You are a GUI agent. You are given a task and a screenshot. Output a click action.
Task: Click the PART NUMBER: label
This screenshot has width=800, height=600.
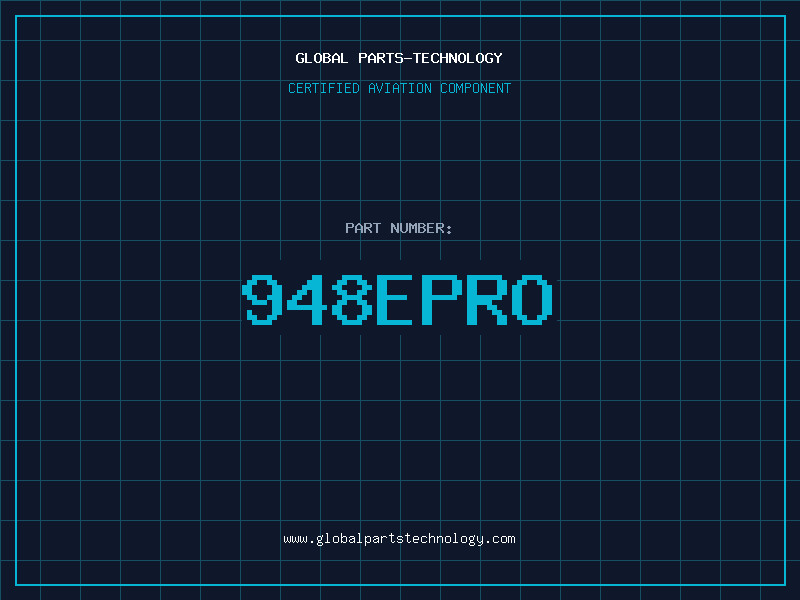(x=399, y=228)
